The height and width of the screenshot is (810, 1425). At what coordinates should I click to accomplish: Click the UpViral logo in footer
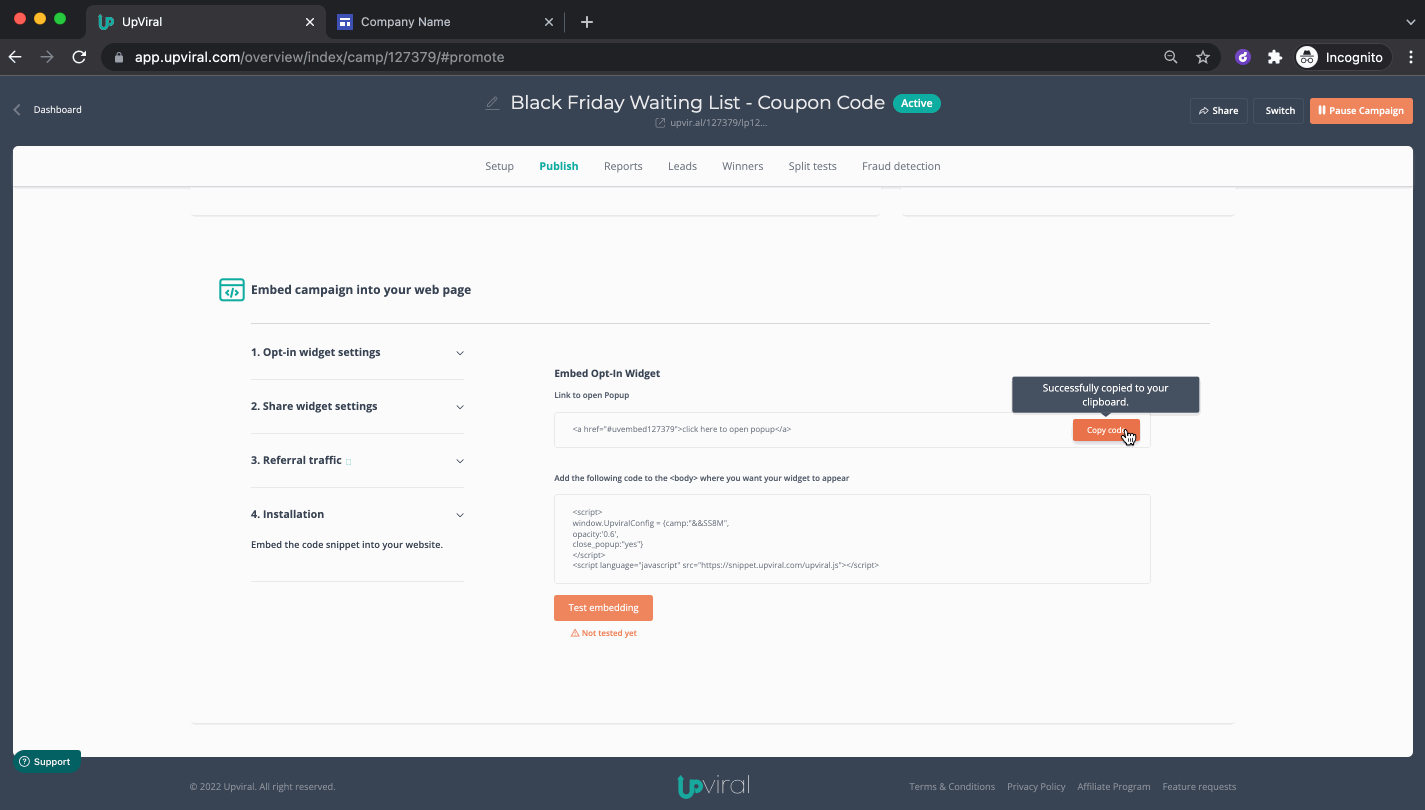pos(713,786)
